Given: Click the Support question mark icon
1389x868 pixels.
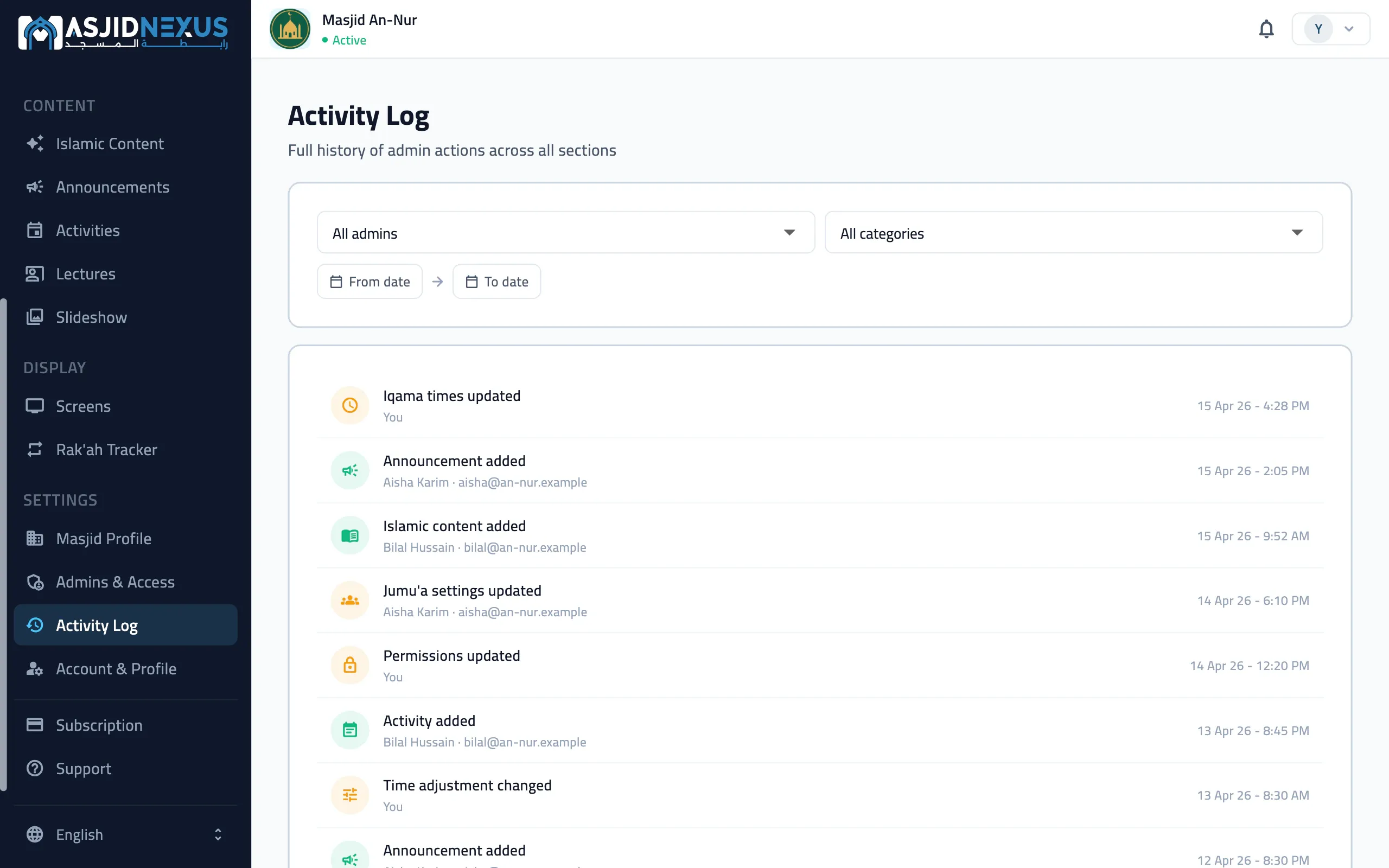Looking at the screenshot, I should (35, 768).
